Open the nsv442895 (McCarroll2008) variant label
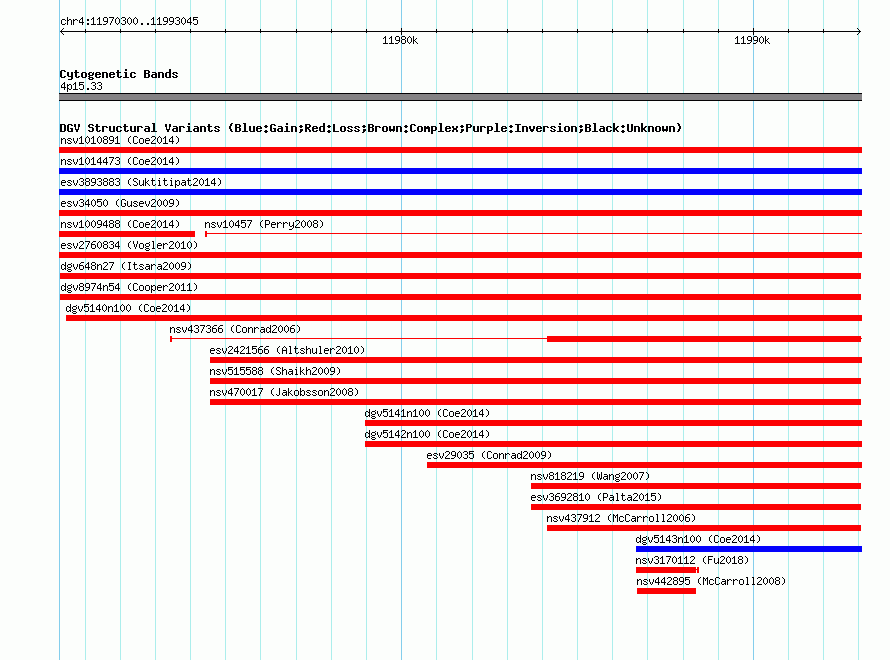890x660 pixels. (x=711, y=581)
